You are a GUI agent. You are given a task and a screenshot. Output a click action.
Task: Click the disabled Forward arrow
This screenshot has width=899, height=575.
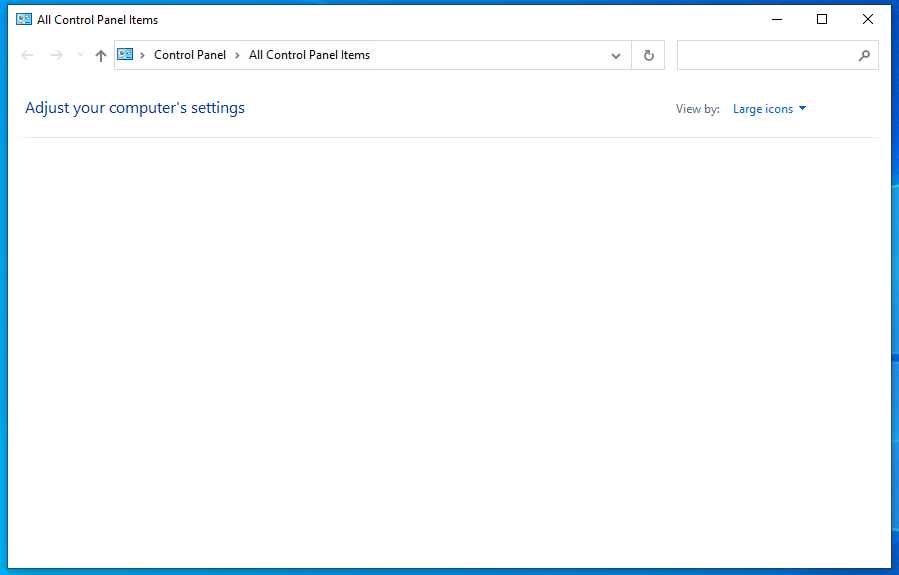(x=57, y=55)
